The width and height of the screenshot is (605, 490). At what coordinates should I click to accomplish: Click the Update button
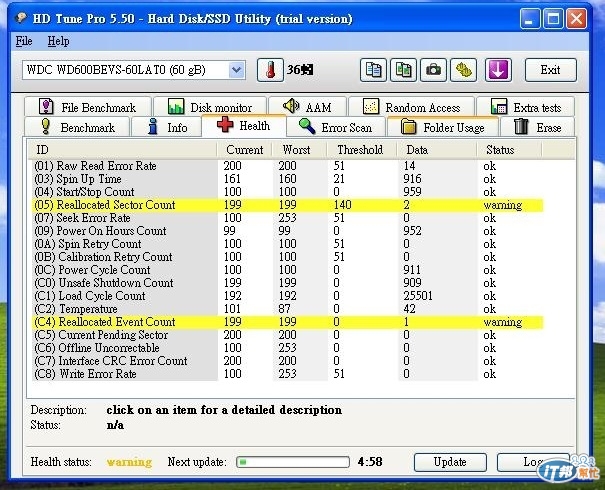coord(450,462)
